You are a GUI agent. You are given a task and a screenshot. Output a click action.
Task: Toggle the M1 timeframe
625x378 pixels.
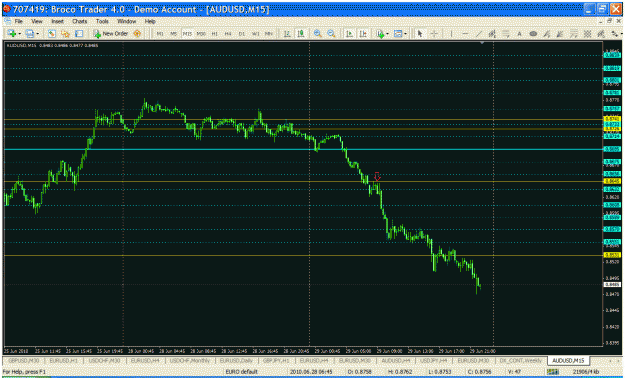click(x=160, y=34)
